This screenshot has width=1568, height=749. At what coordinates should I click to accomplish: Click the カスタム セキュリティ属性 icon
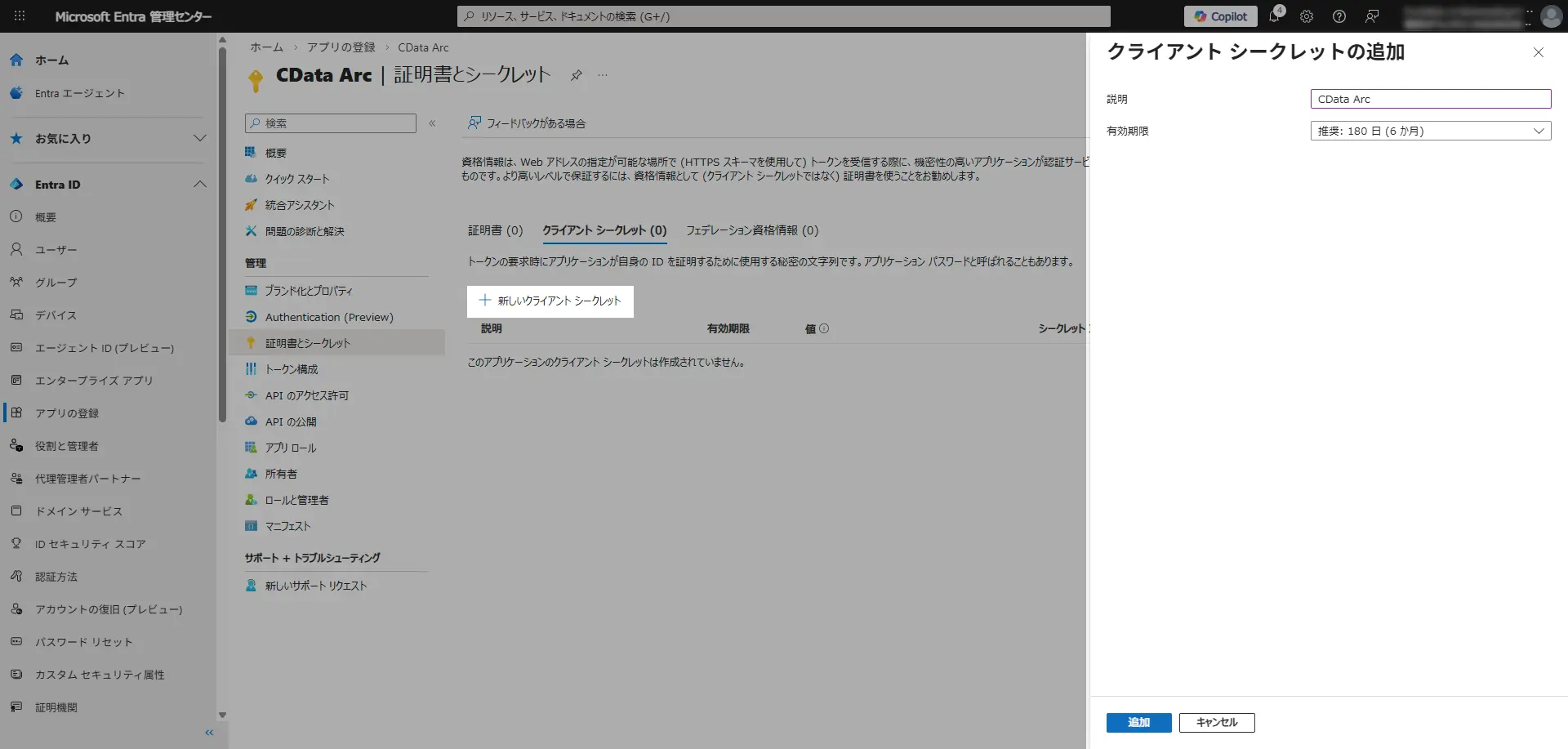click(x=16, y=675)
